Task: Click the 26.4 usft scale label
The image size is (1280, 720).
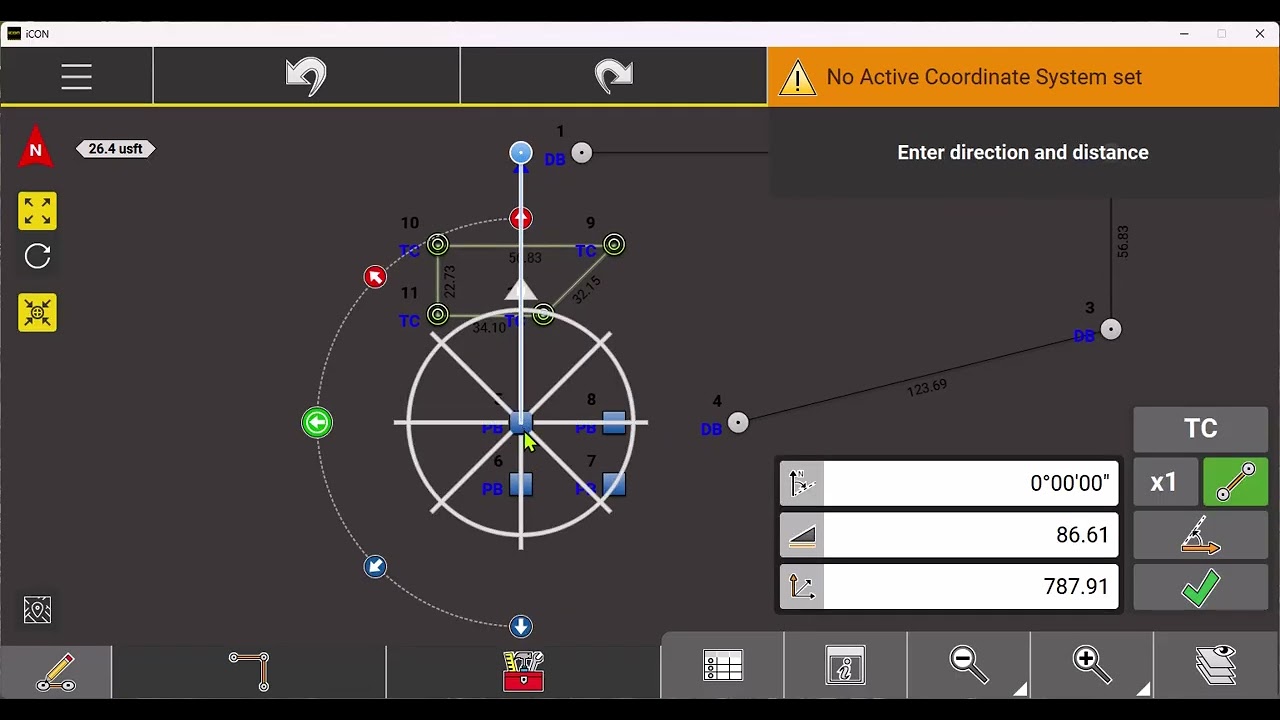Action: (116, 149)
